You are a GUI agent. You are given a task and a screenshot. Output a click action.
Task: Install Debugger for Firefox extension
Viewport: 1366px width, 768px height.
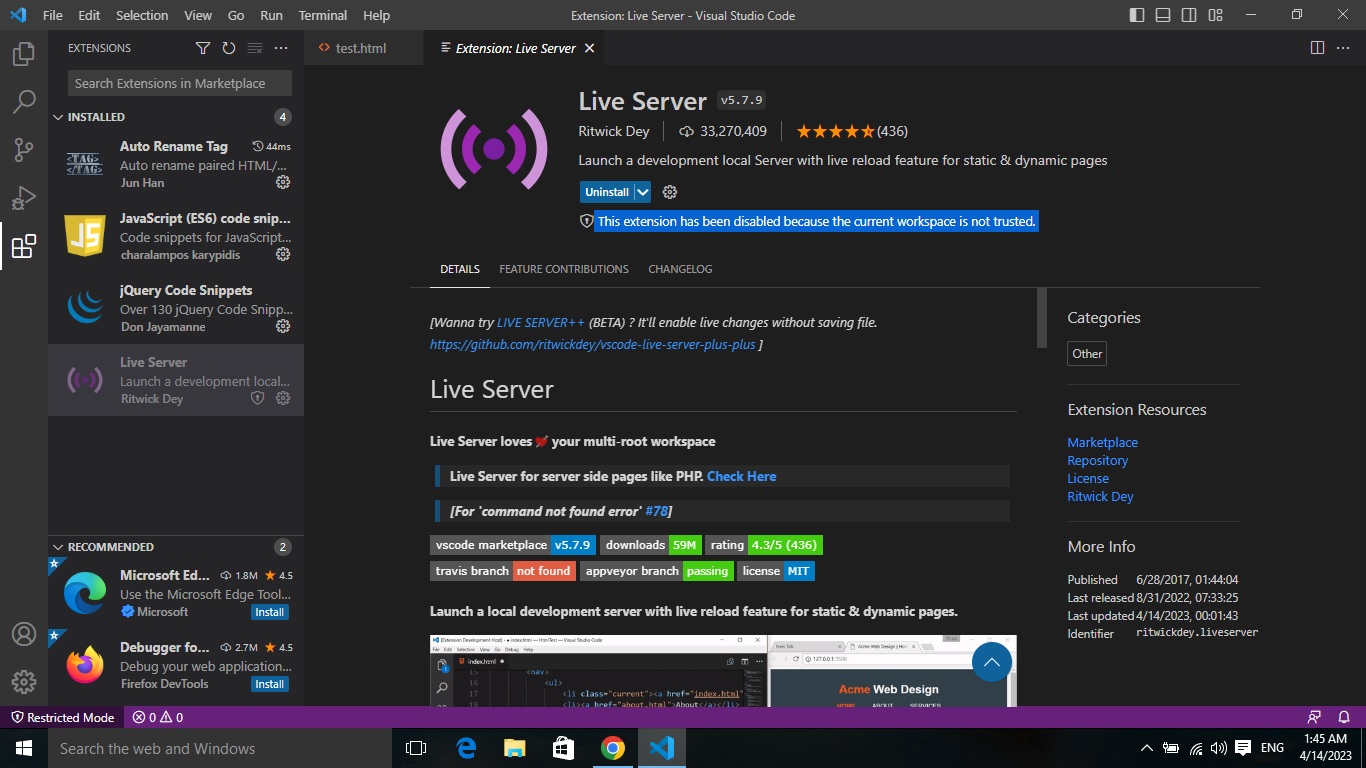pyautogui.click(x=270, y=684)
